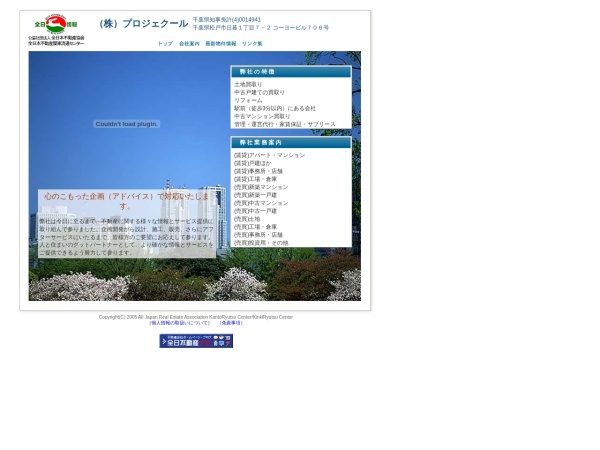The width and height of the screenshot is (600, 450).
Task: Click the Copyright 2005 footer text
Action: point(196,317)
